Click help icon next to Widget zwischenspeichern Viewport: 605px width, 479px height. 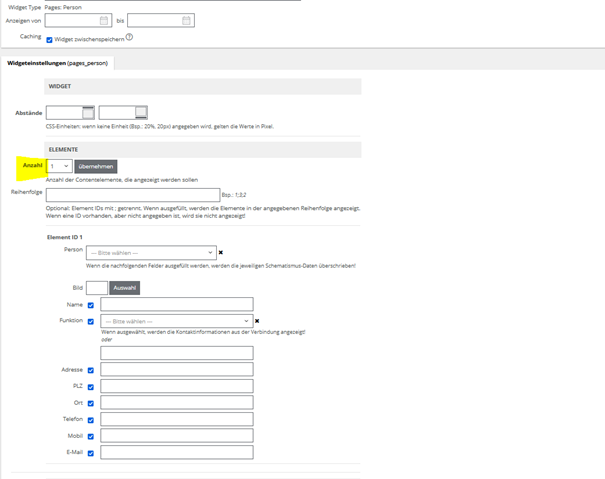[129, 38]
